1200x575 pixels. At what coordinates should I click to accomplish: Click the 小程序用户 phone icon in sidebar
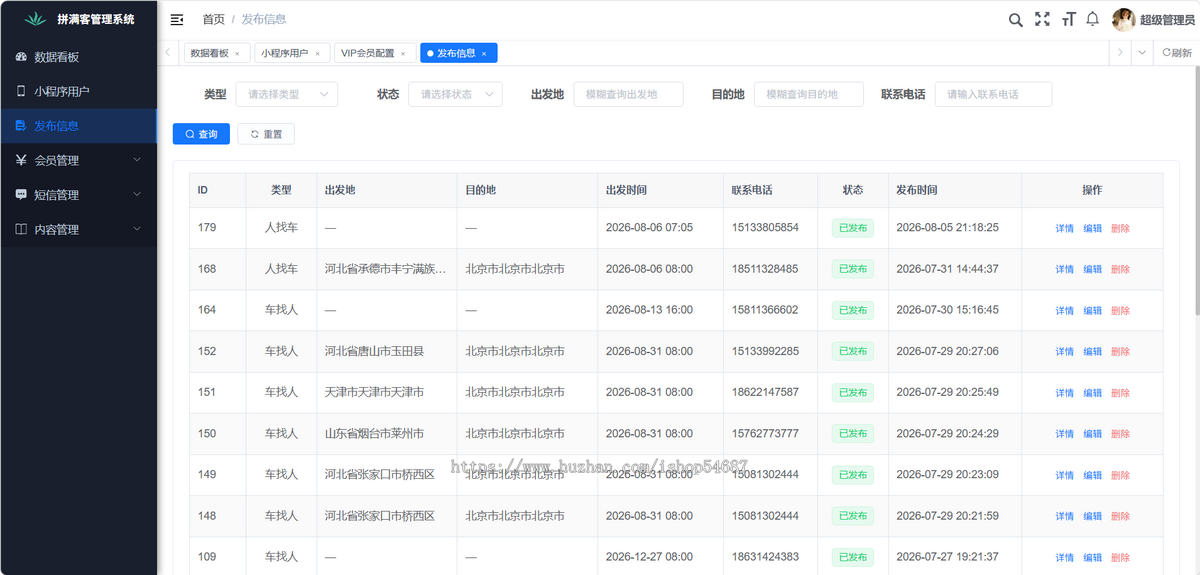coord(21,91)
